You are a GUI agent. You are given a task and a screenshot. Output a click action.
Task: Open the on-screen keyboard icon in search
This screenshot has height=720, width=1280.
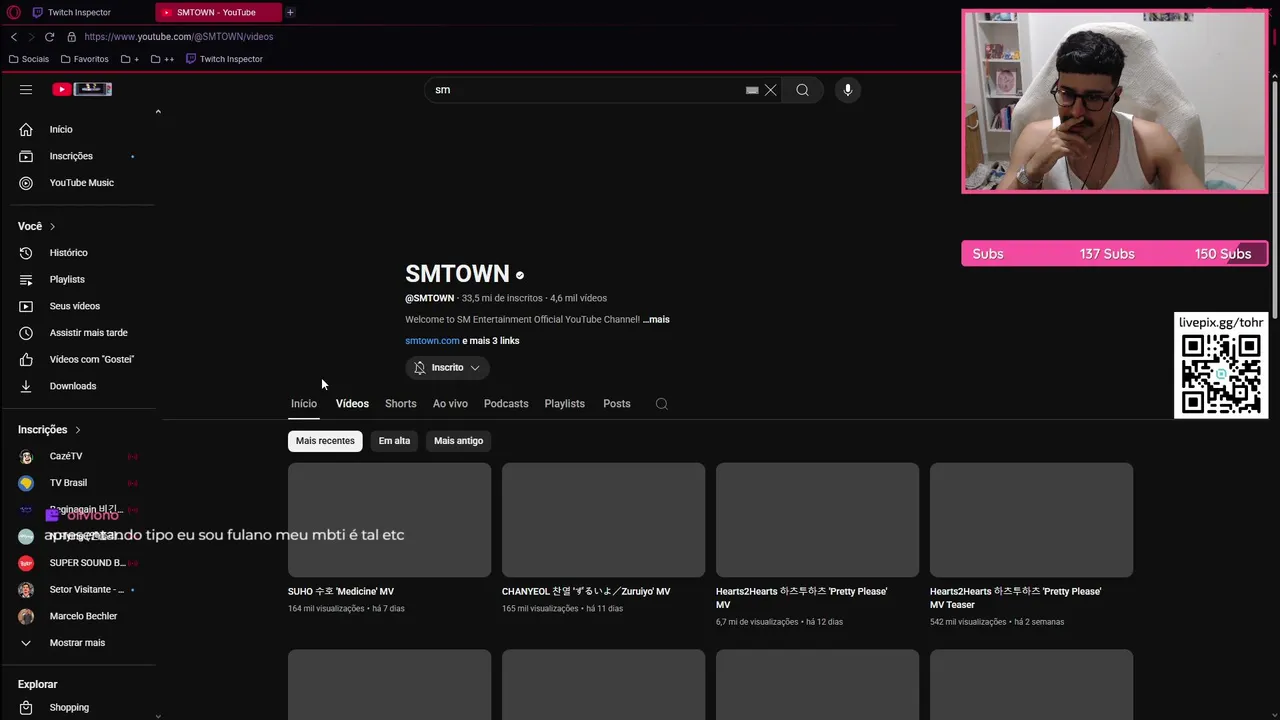point(752,90)
